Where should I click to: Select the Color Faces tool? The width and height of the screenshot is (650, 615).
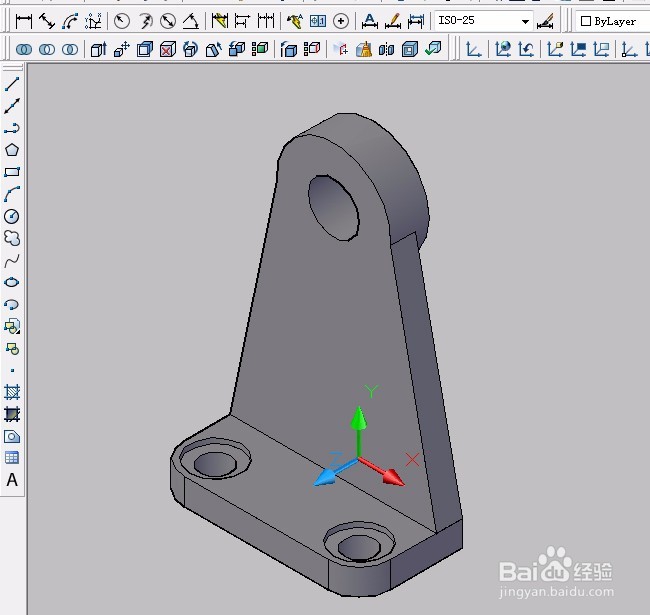point(260,49)
